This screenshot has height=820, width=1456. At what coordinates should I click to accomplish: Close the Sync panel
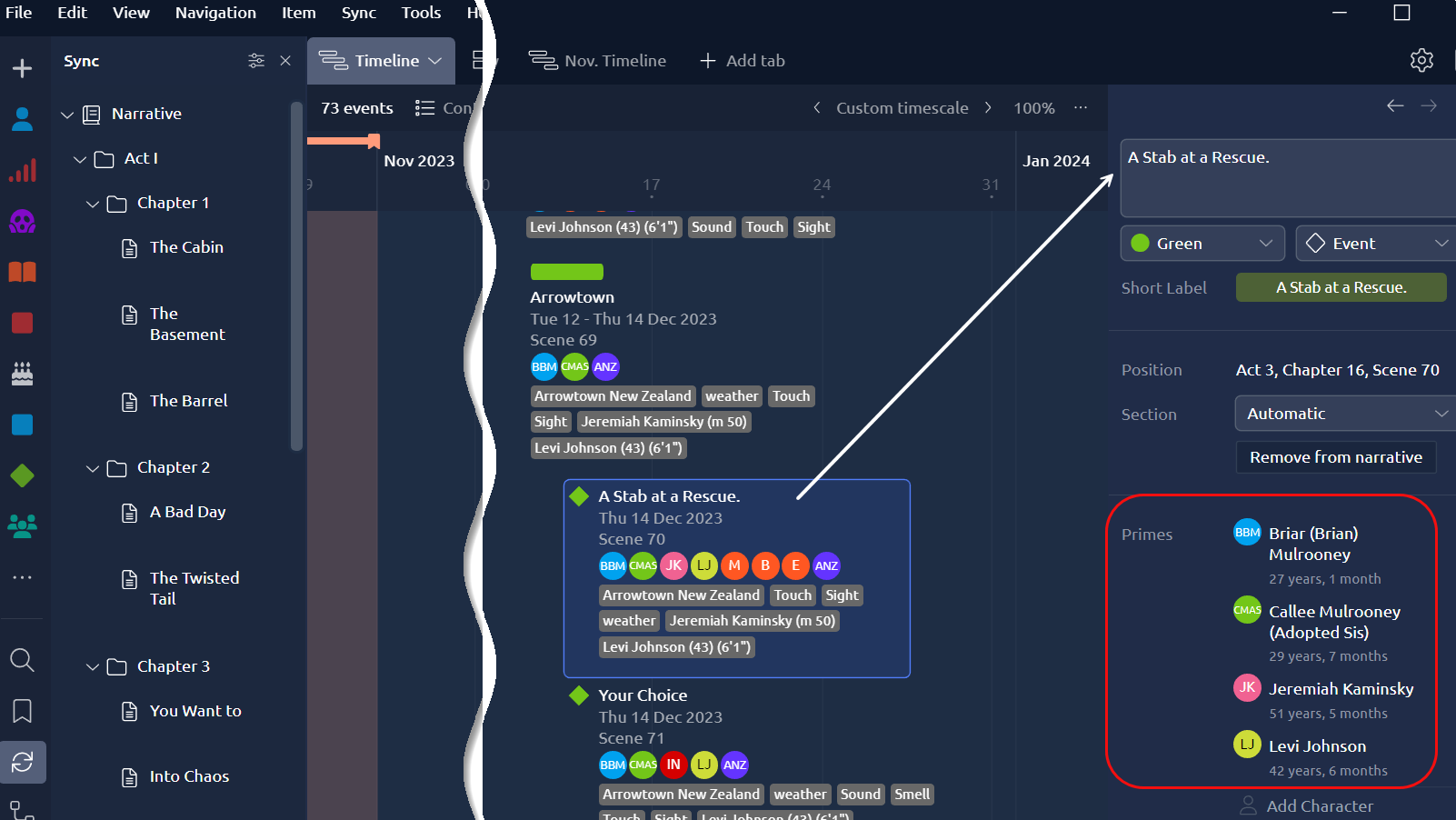click(285, 61)
